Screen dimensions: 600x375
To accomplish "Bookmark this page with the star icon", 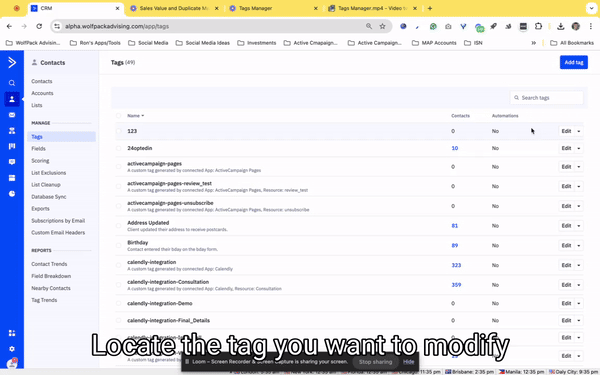I will pos(382,26).
